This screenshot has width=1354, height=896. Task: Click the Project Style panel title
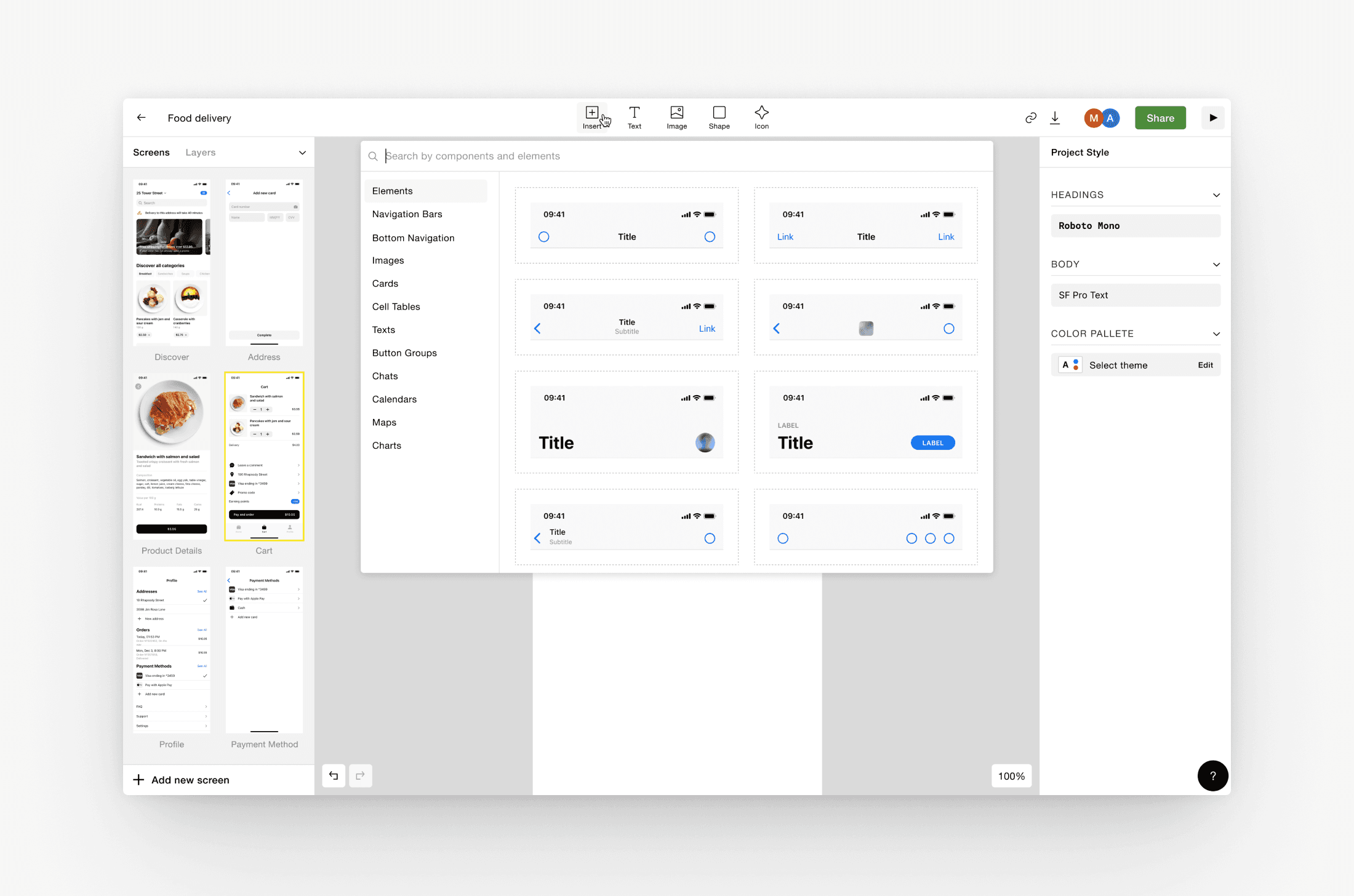tap(1080, 153)
